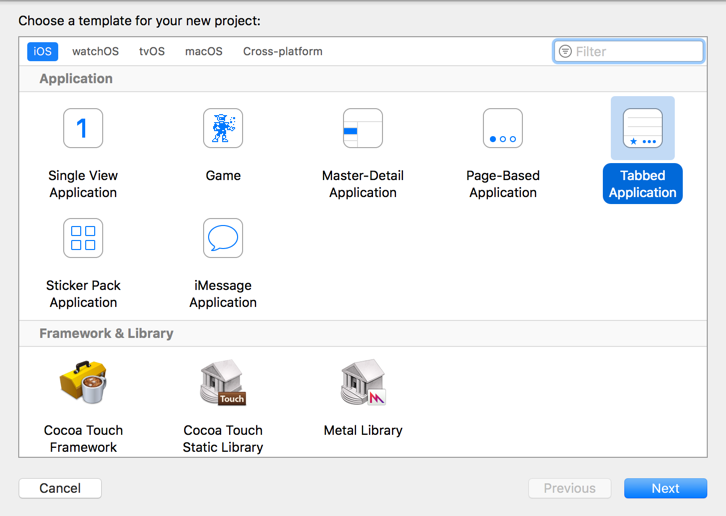The image size is (726, 516).
Task: Select the Tabbed Application icon
Action: [643, 128]
